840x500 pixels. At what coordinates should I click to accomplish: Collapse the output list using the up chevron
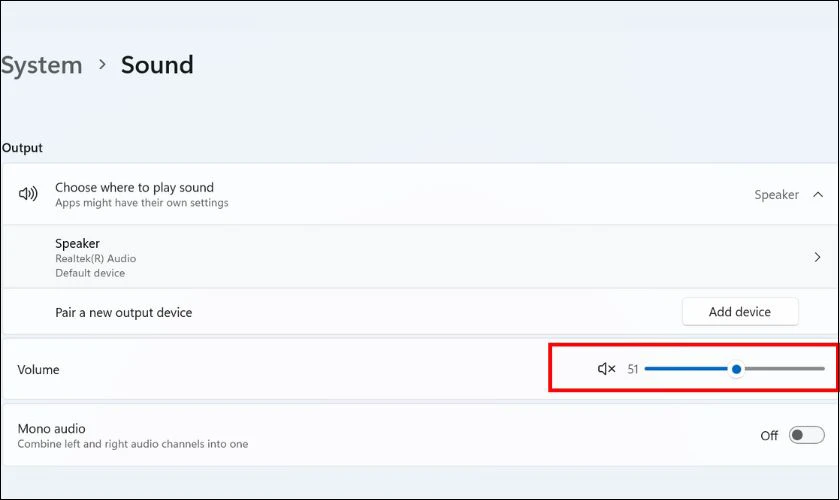tap(818, 195)
